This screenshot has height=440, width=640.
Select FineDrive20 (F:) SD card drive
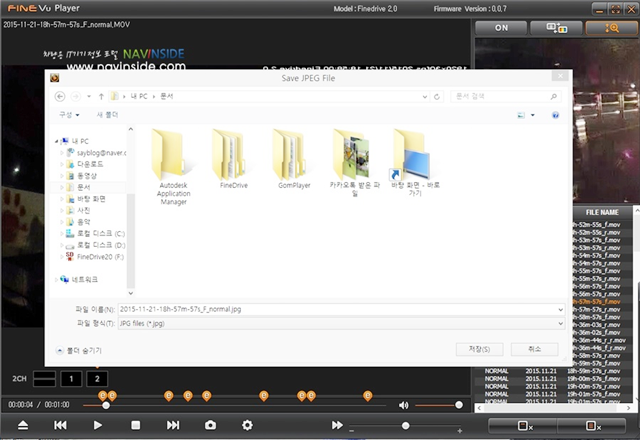click(x=100, y=257)
